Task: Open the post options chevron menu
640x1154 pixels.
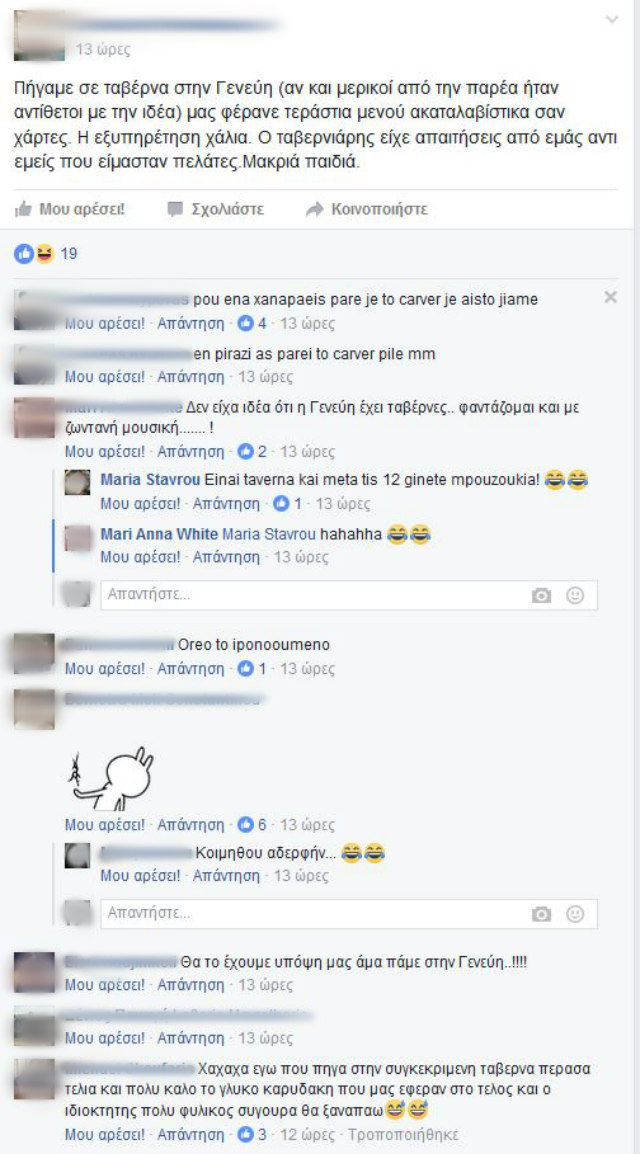Action: tap(611, 20)
